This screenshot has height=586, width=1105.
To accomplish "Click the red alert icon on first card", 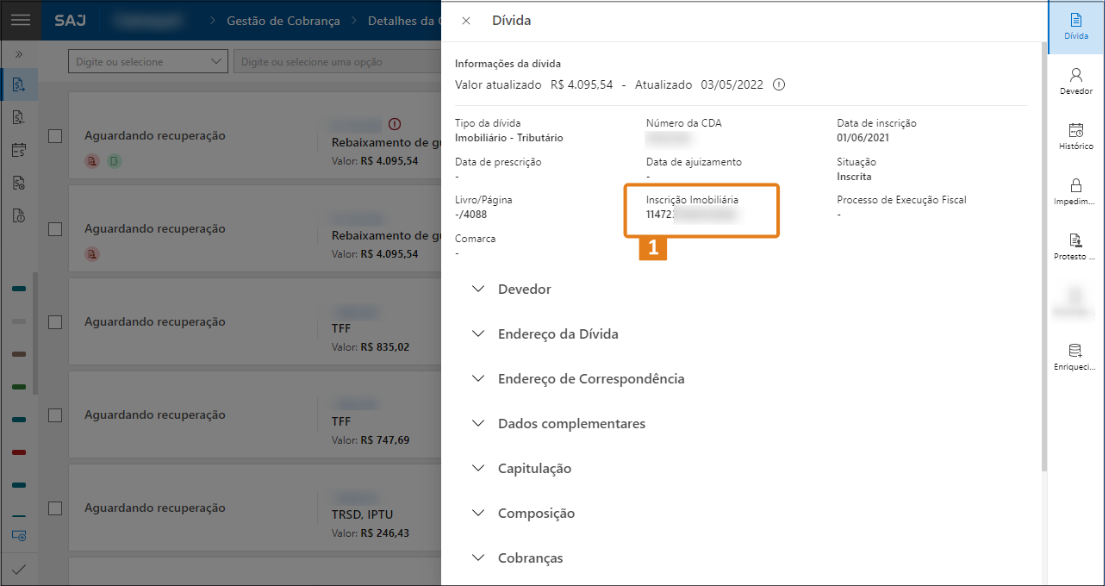I will pos(394,124).
